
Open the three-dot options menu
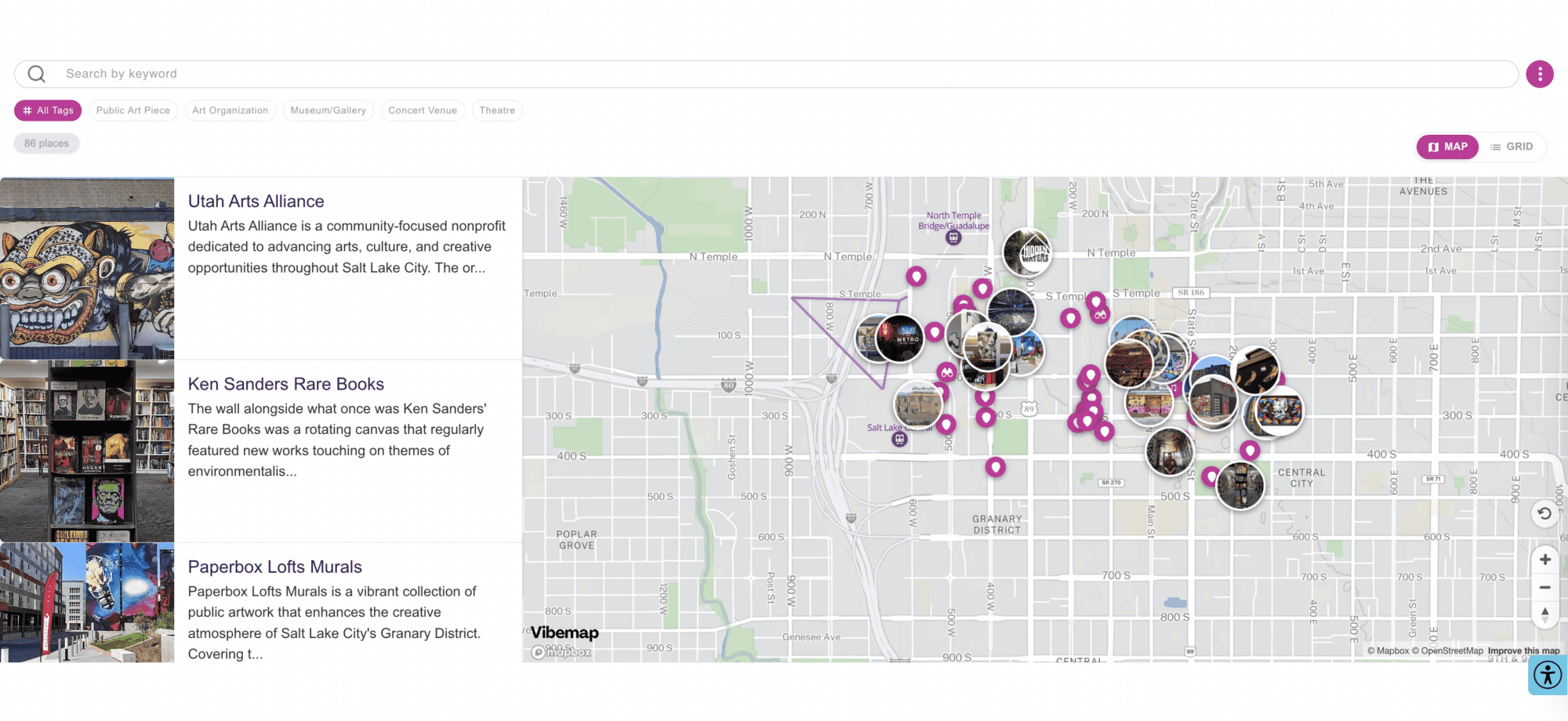pyautogui.click(x=1540, y=74)
